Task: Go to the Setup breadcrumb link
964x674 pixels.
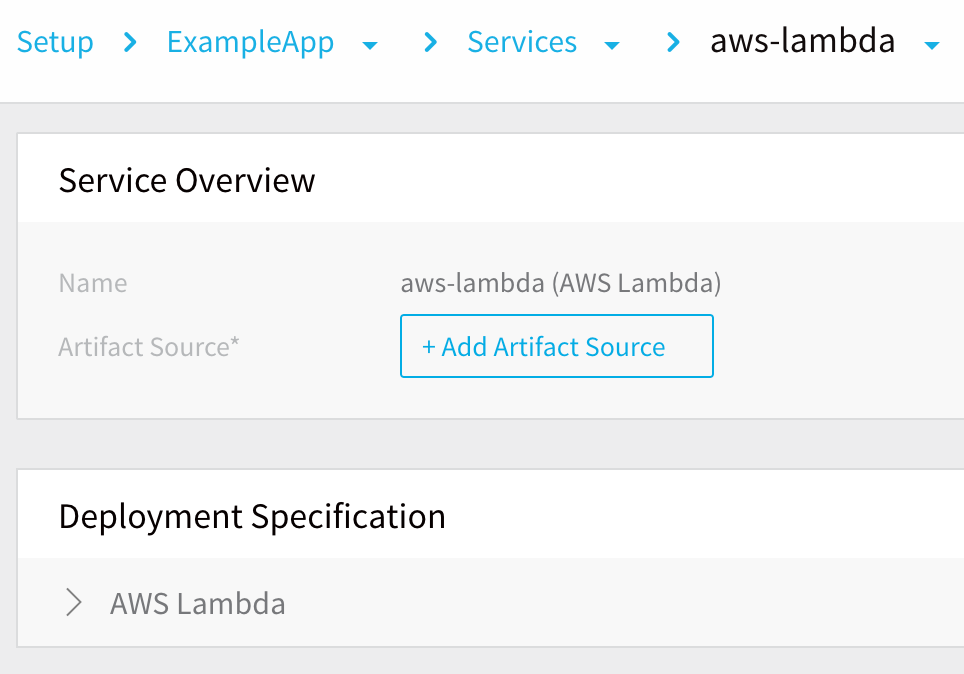Action: (x=55, y=42)
